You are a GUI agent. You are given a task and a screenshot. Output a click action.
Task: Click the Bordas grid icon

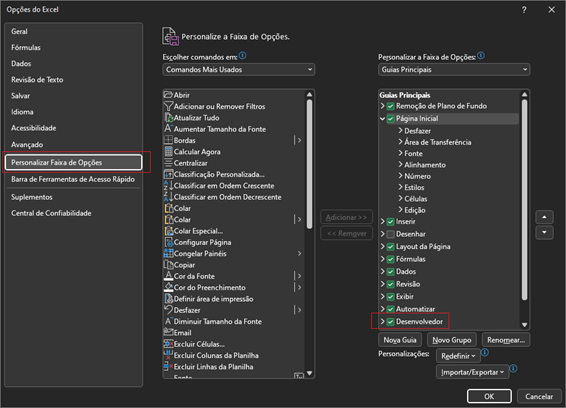click(169, 140)
